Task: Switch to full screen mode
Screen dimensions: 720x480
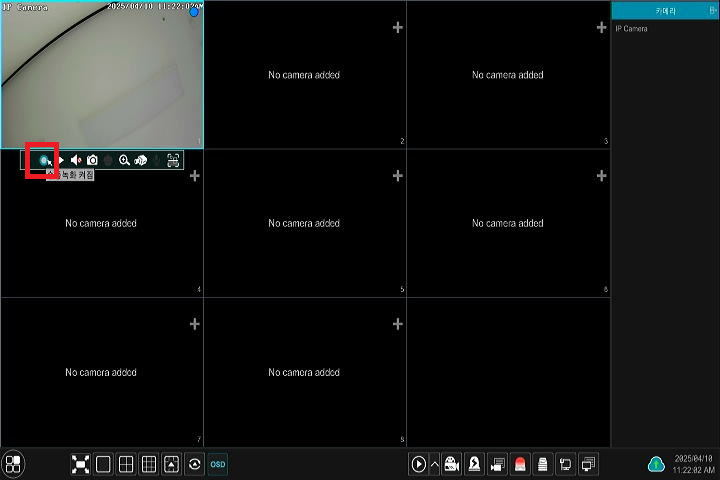Action: 80,464
